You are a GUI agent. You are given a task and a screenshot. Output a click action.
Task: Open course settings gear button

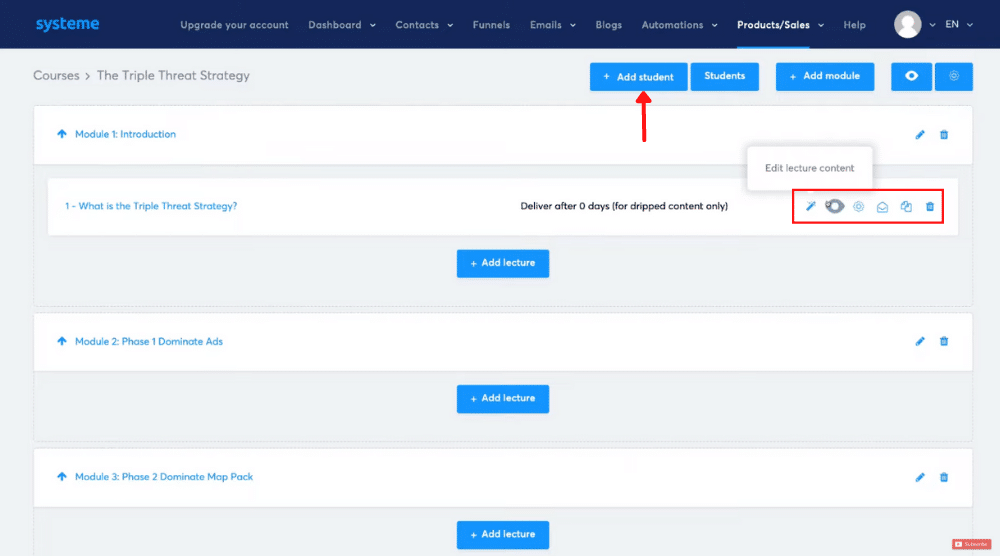953,77
